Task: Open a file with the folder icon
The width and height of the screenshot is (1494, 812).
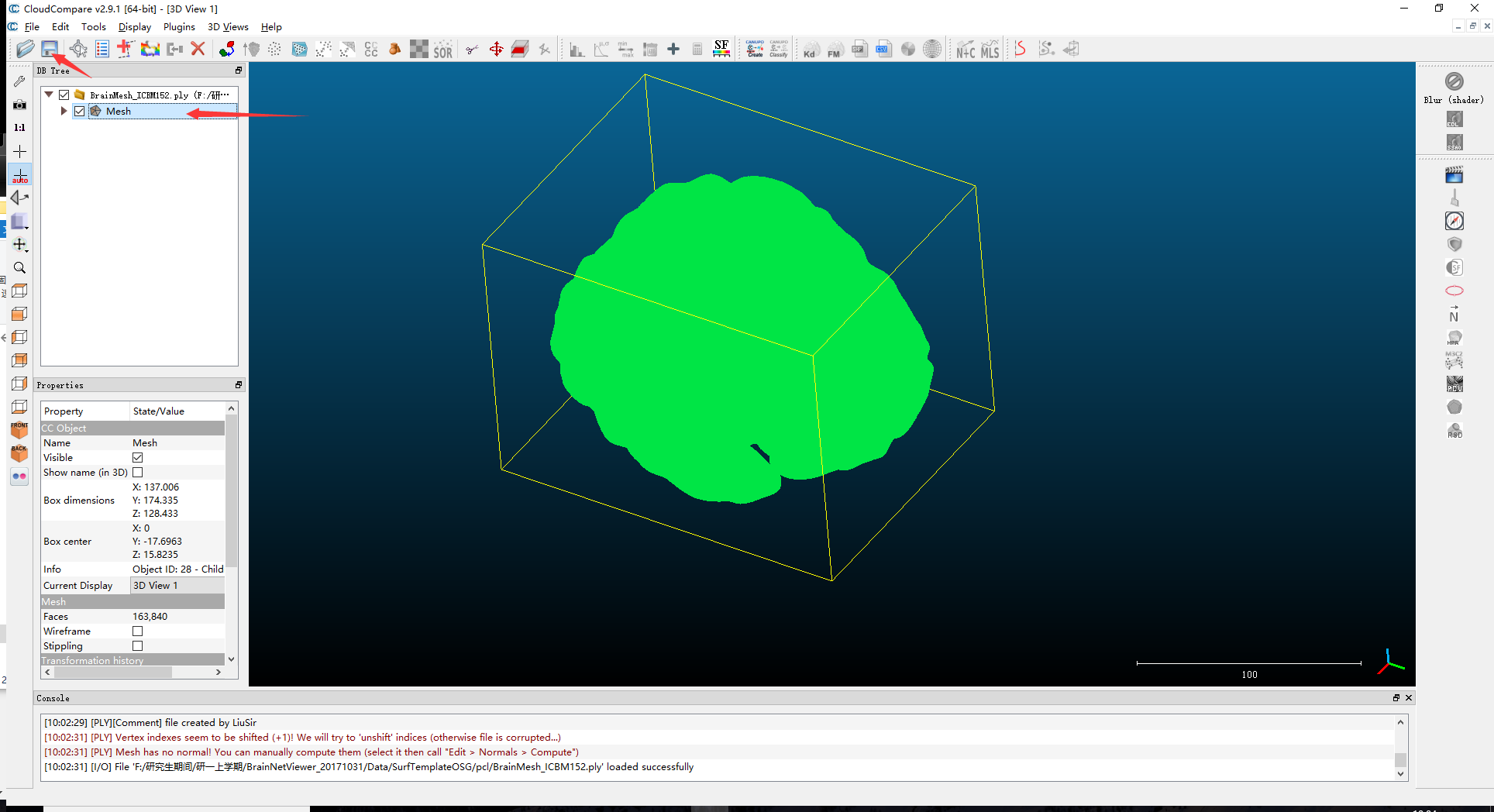Action: (x=25, y=49)
